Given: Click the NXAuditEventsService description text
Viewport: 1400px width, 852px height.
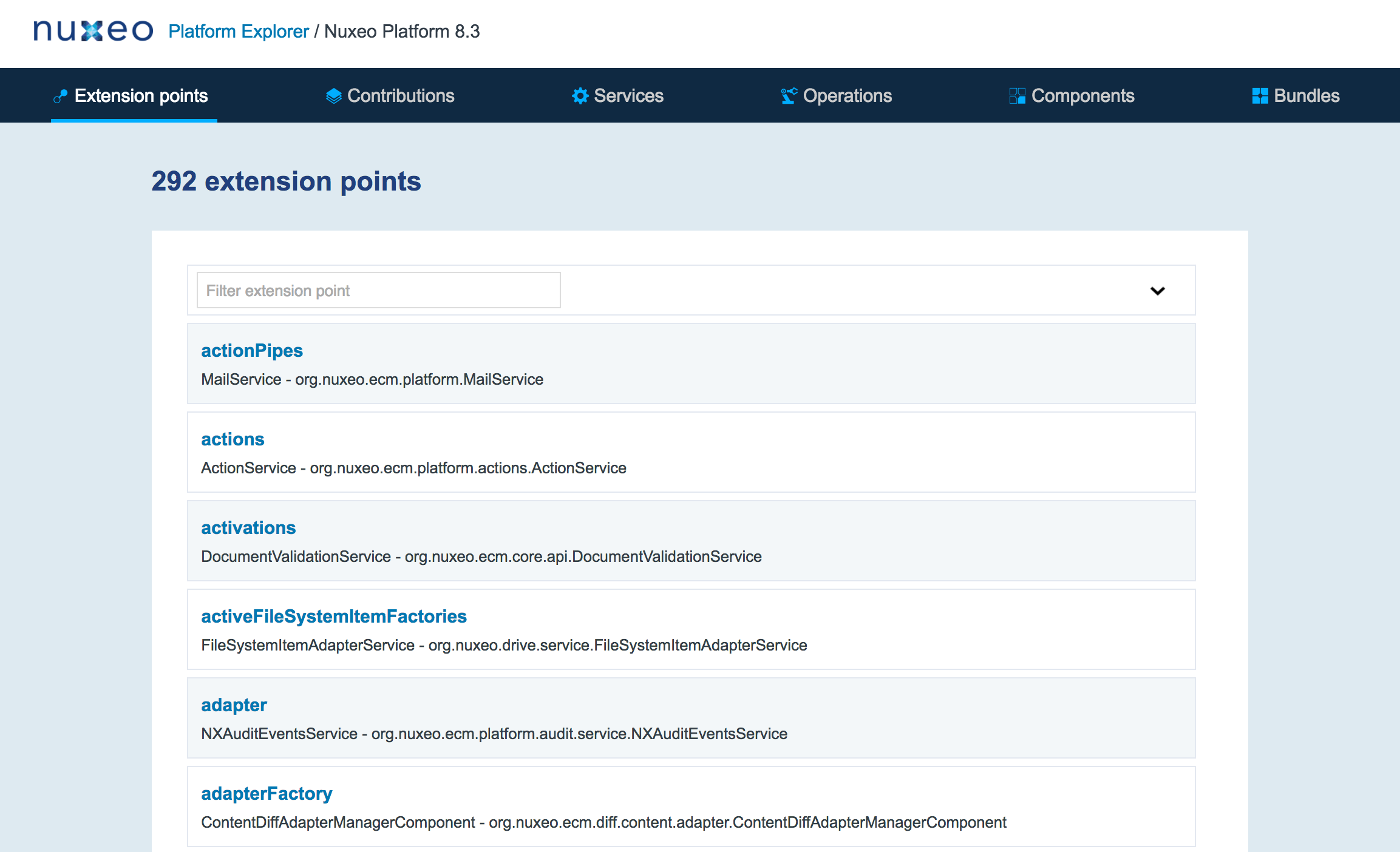Looking at the screenshot, I should [x=494, y=734].
